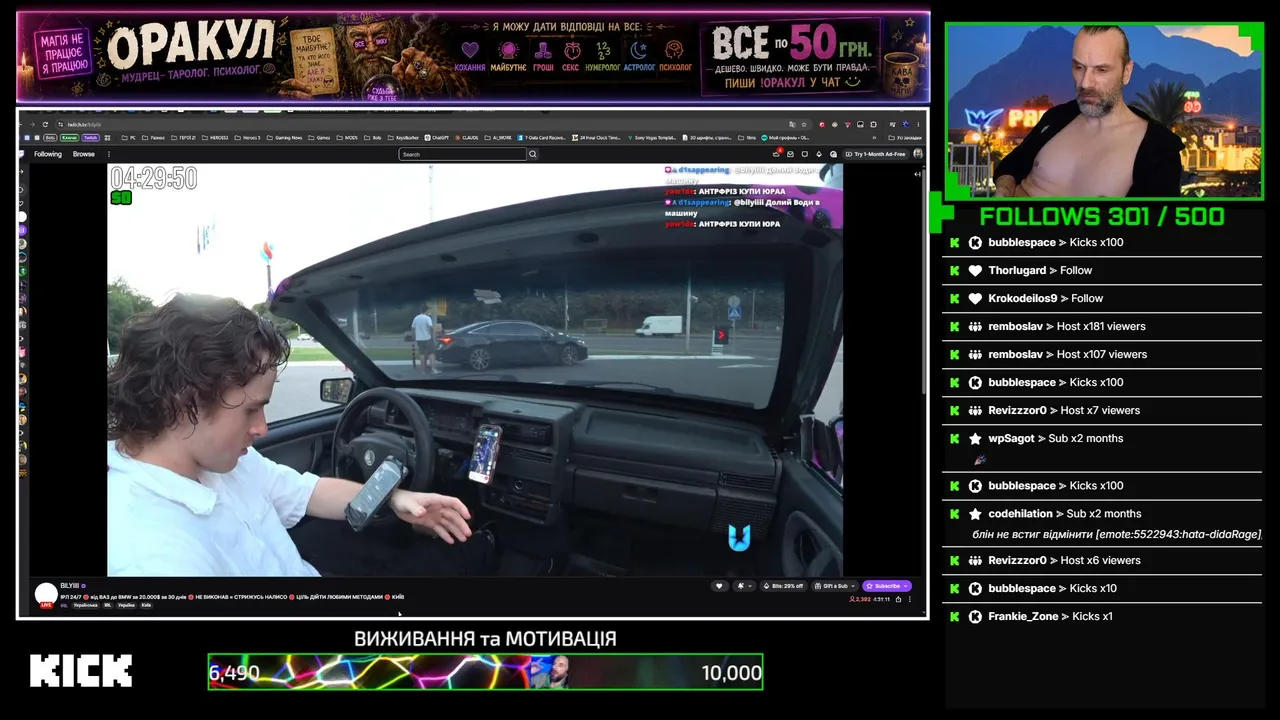Open the Twitch notifications inbox with red badge
The width and height of the screenshot is (1280, 720).
click(777, 154)
